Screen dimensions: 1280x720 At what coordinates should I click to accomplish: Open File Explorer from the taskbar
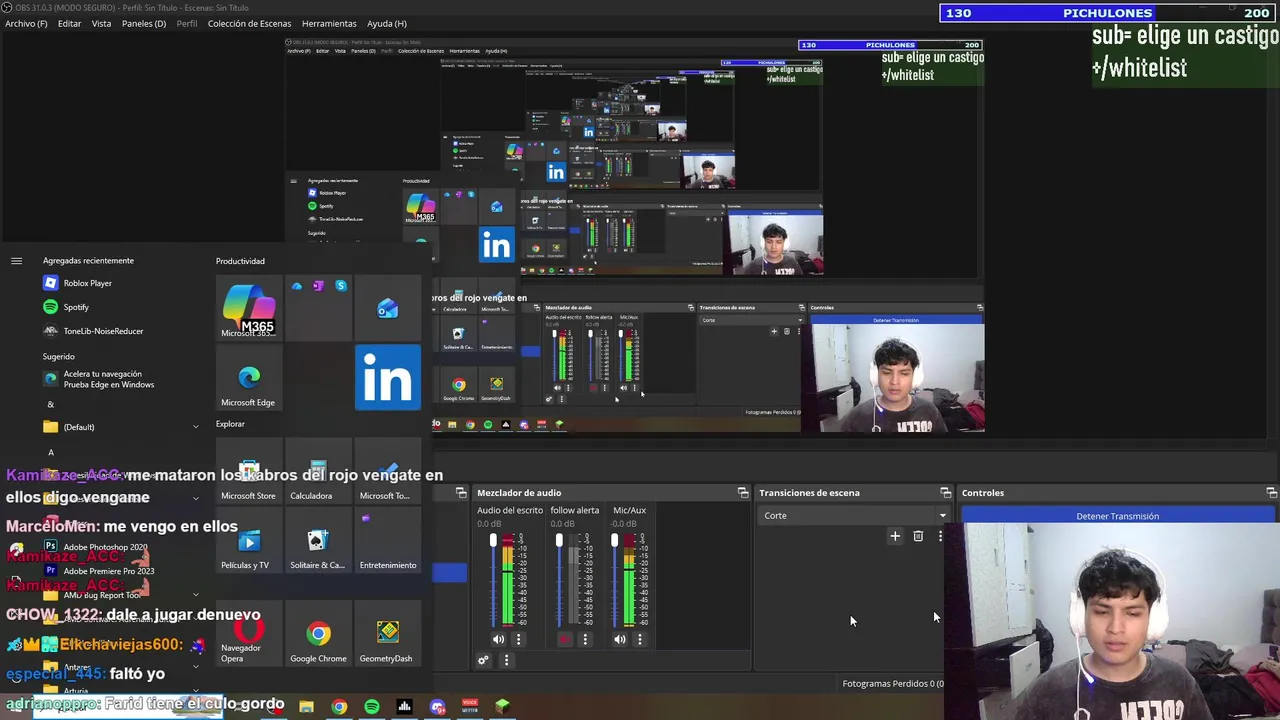(306, 707)
